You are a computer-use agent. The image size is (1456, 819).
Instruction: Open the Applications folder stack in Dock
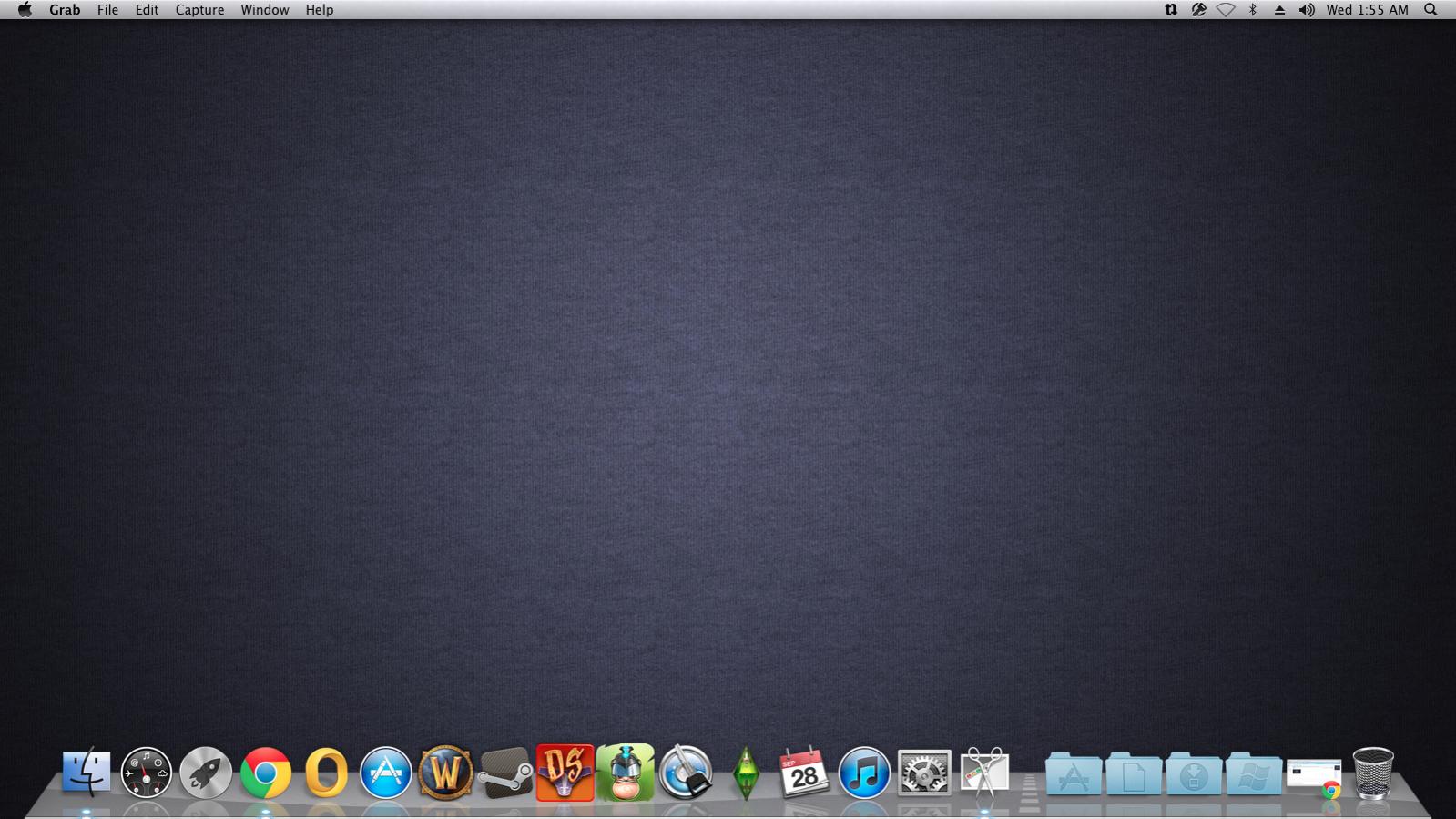point(1074,773)
